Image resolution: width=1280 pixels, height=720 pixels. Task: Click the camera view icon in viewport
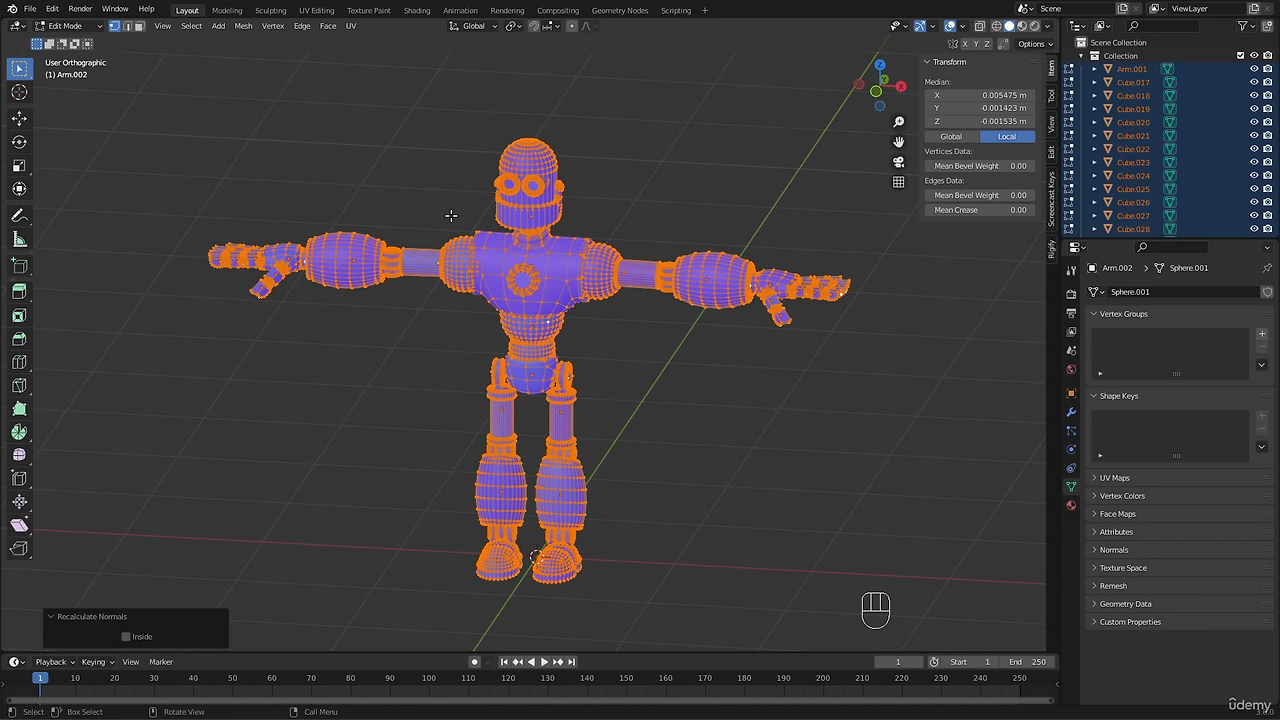tap(898, 162)
